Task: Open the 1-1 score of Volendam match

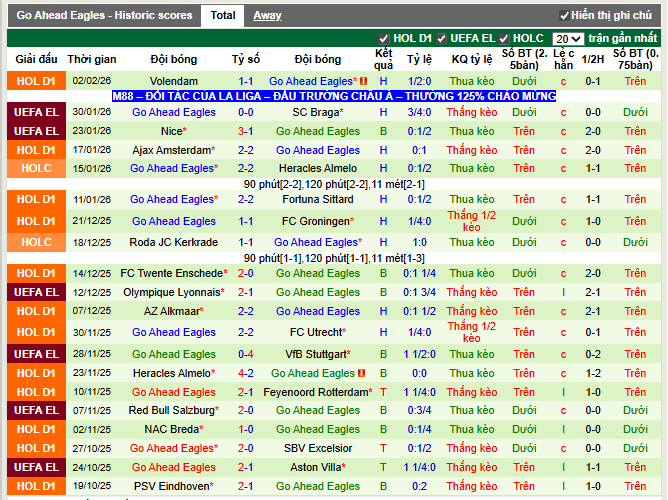Action: click(x=246, y=81)
